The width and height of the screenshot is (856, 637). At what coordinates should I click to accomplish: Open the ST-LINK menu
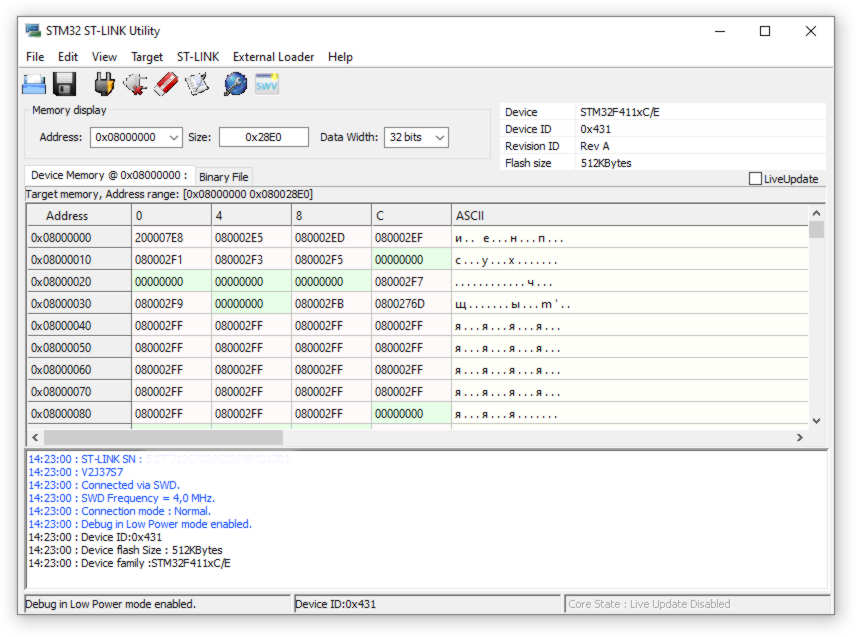pos(198,57)
